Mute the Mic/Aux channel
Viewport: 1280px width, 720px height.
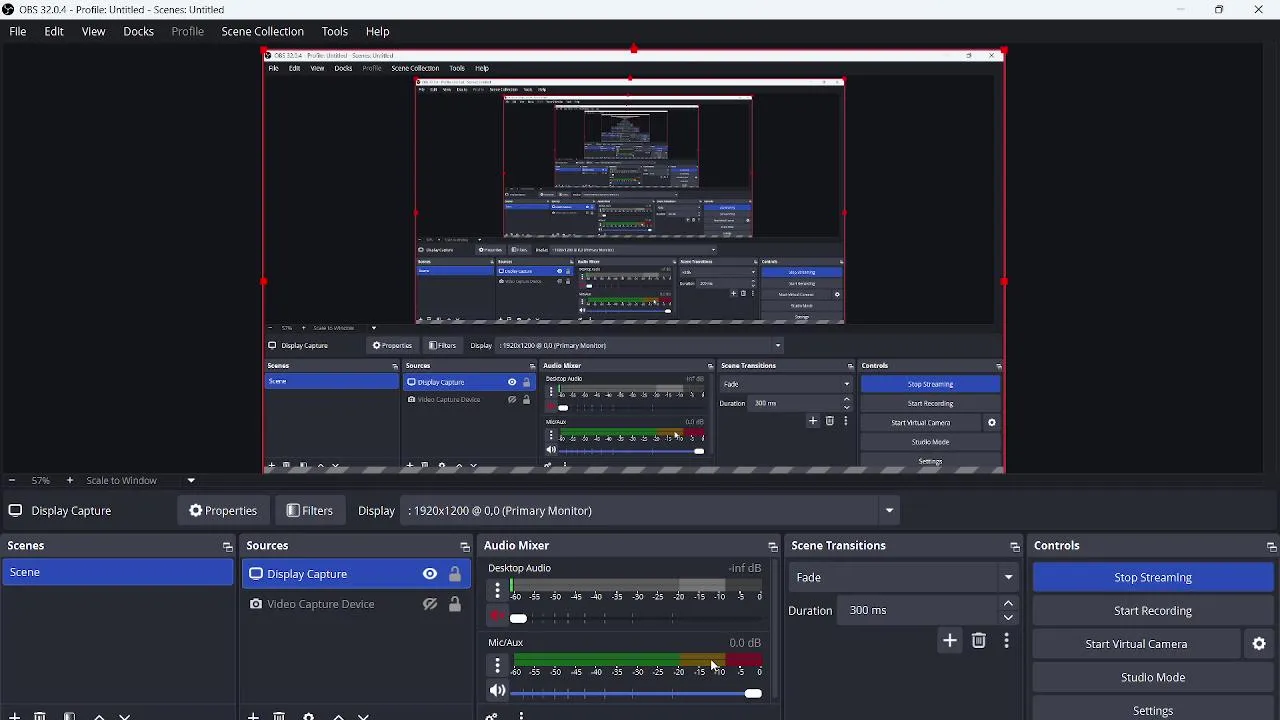pos(497,691)
